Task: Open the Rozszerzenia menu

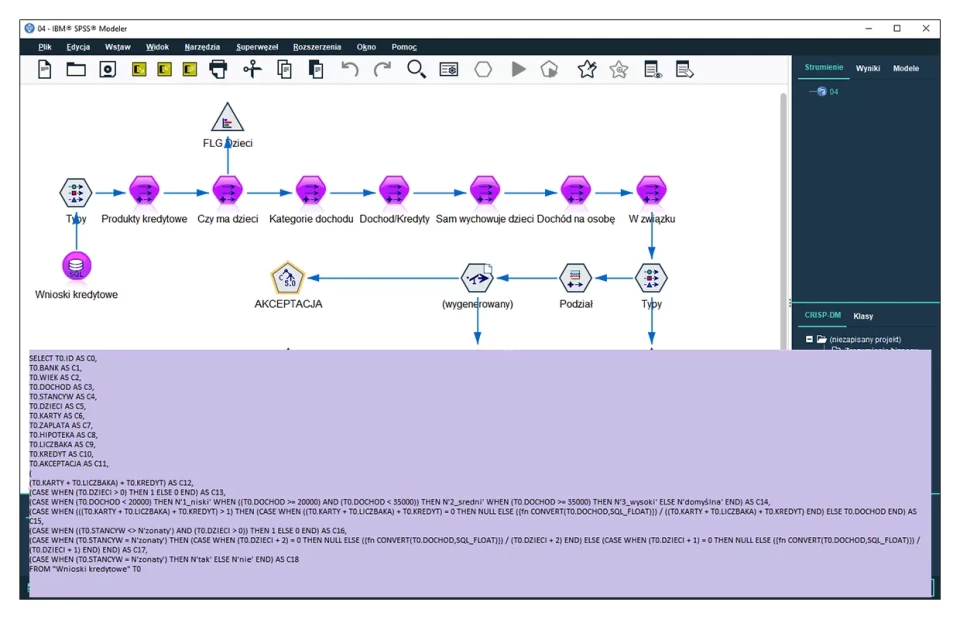Action: point(317,47)
